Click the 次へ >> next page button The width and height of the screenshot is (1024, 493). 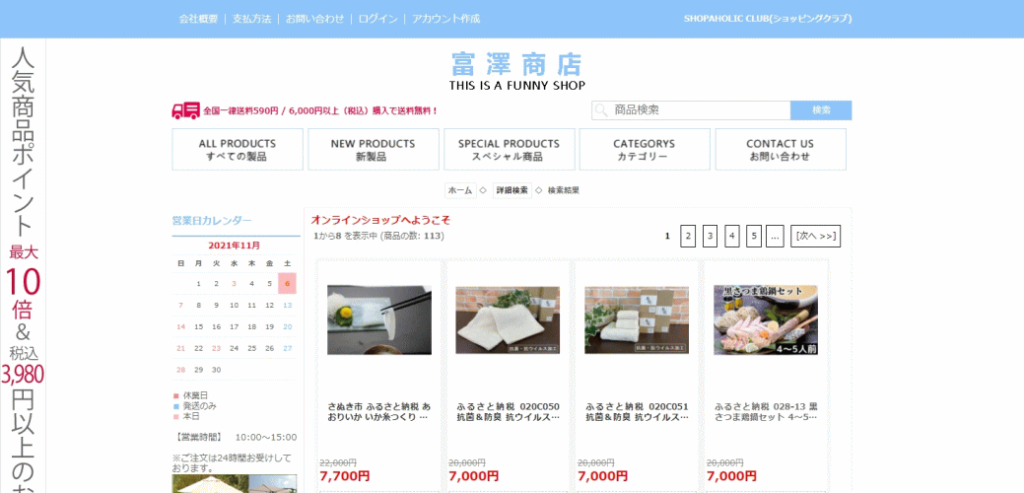click(815, 236)
